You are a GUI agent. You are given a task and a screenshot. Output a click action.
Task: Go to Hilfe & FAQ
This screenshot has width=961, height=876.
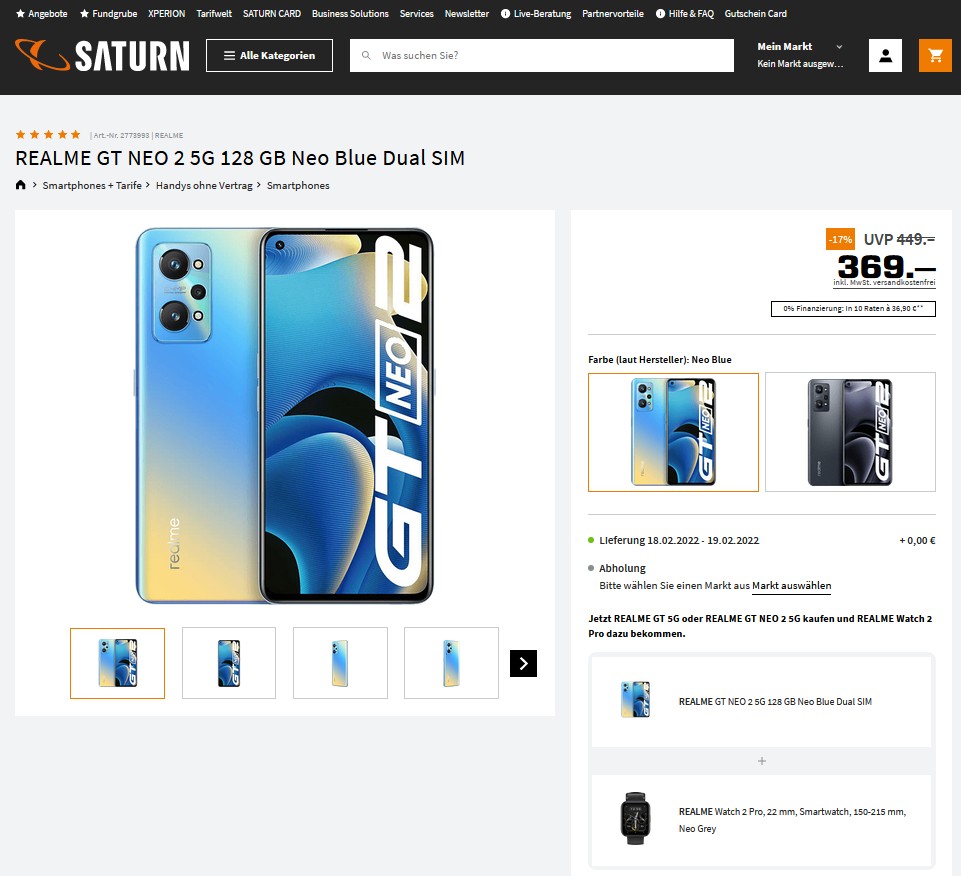pyautogui.click(x=684, y=14)
